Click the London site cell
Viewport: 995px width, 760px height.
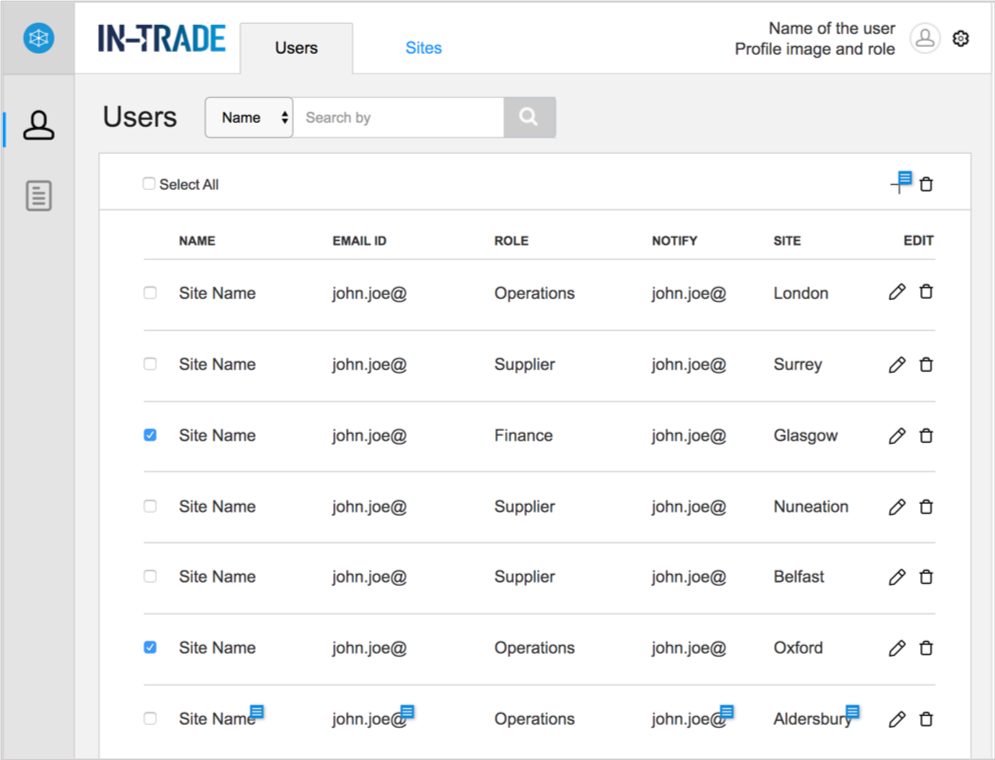coord(801,293)
